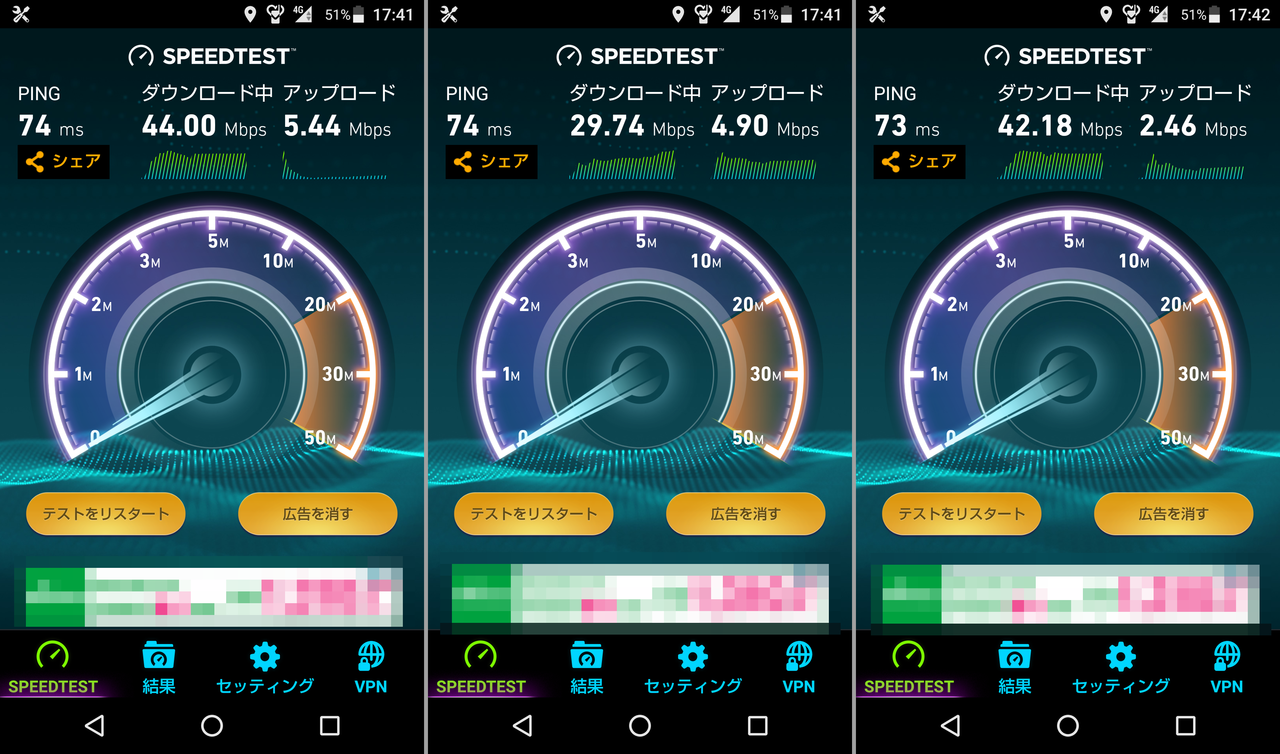
Task: Tap the VPN globe icon in left screenshot
Action: coord(371,656)
